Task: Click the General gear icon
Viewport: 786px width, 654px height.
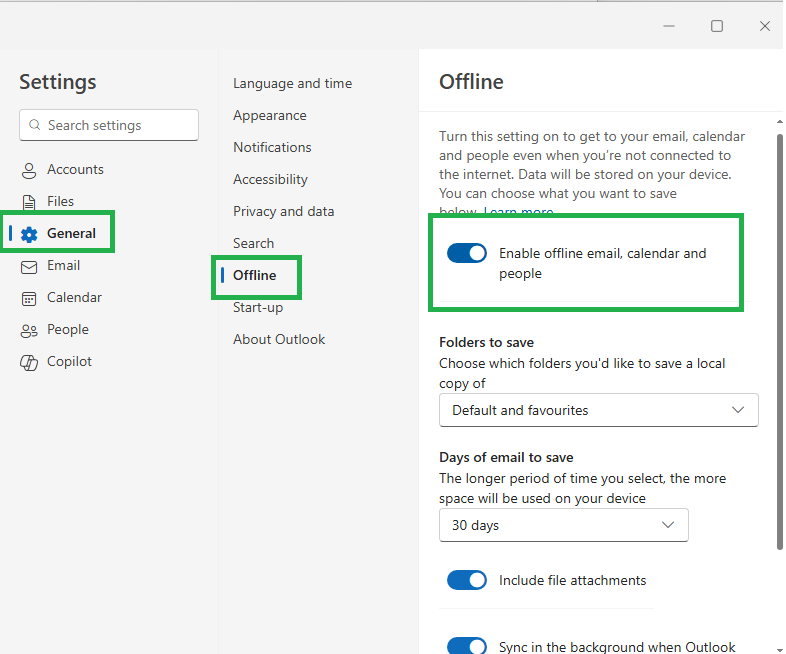Action: click(x=29, y=234)
